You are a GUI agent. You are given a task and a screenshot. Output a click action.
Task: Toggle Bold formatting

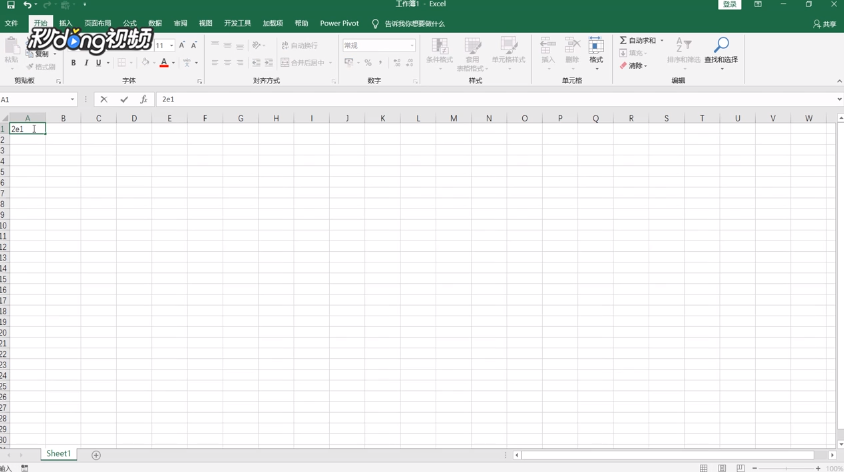tap(73, 63)
